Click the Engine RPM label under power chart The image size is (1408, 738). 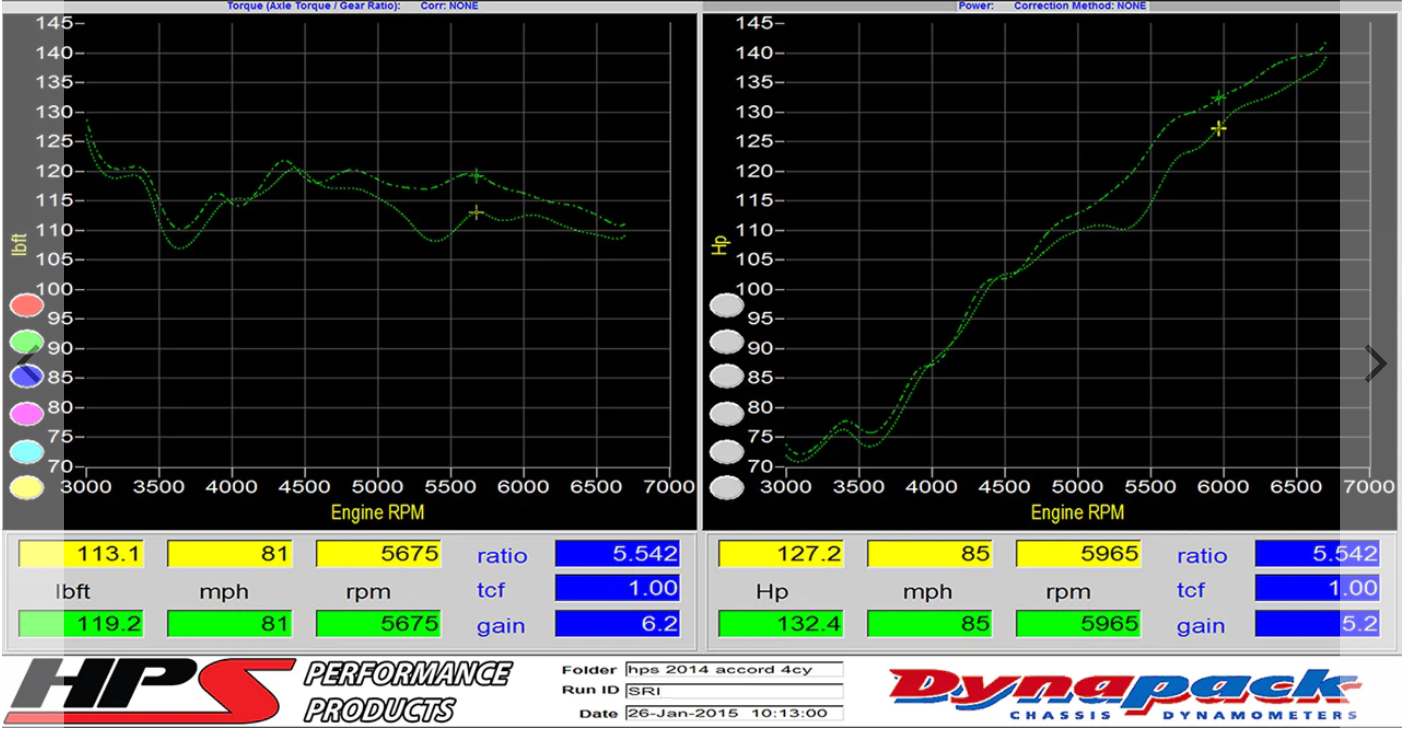point(1077,513)
